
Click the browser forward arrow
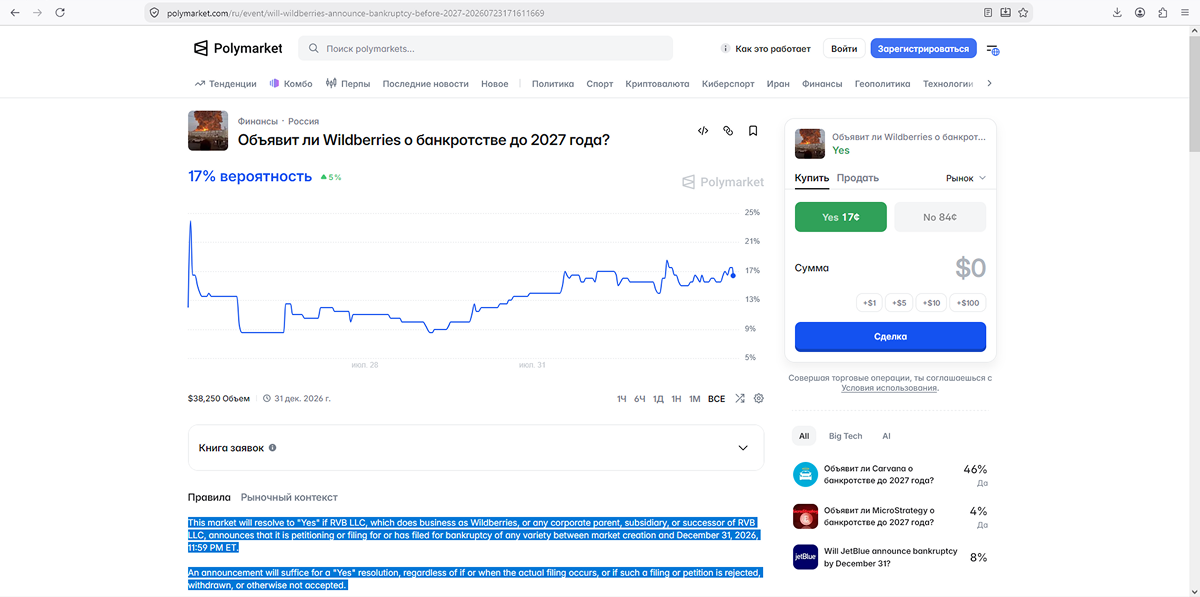pos(37,13)
